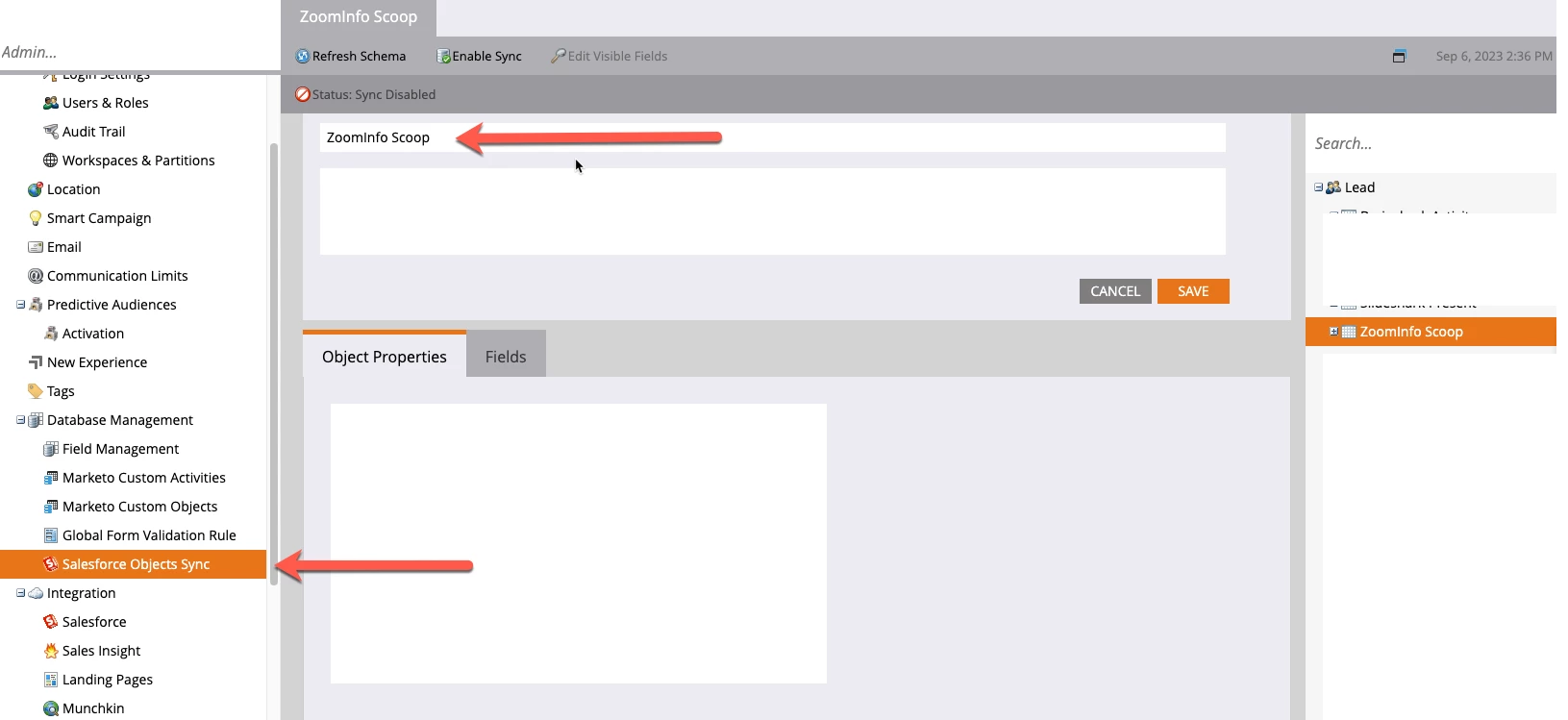Click the window restore icon beside the date
1568x720 pixels.
pos(1399,56)
